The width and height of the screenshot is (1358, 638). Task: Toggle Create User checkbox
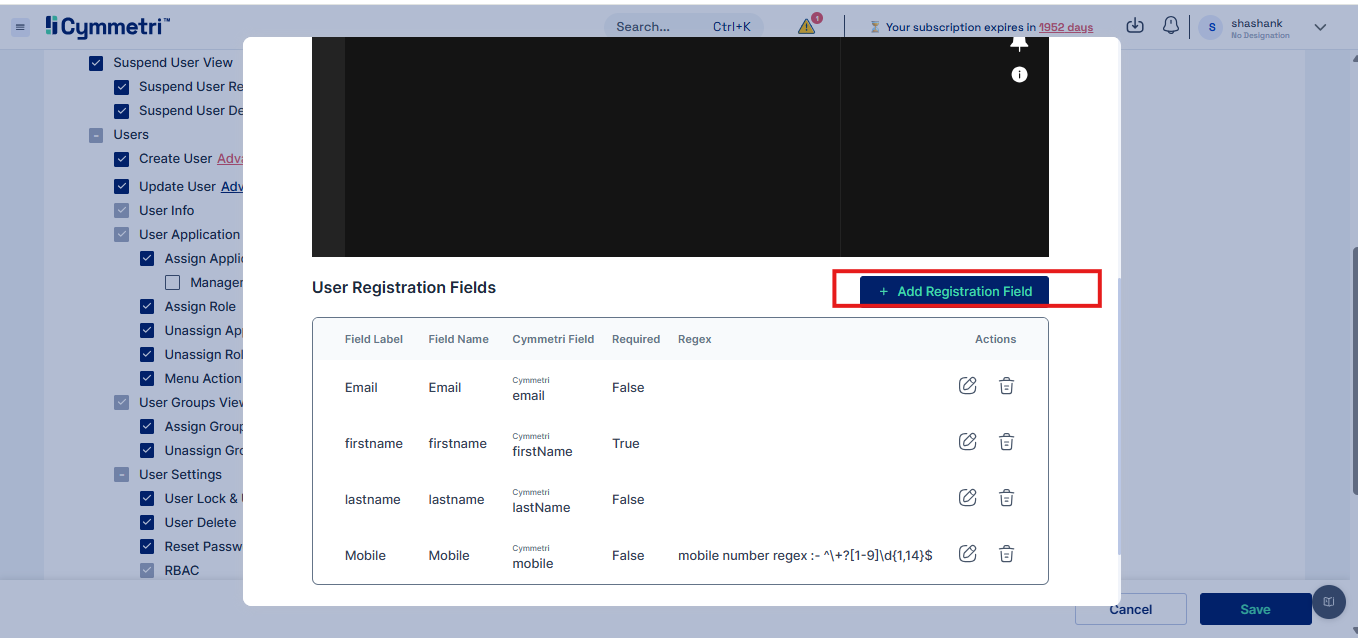pyautogui.click(x=122, y=159)
